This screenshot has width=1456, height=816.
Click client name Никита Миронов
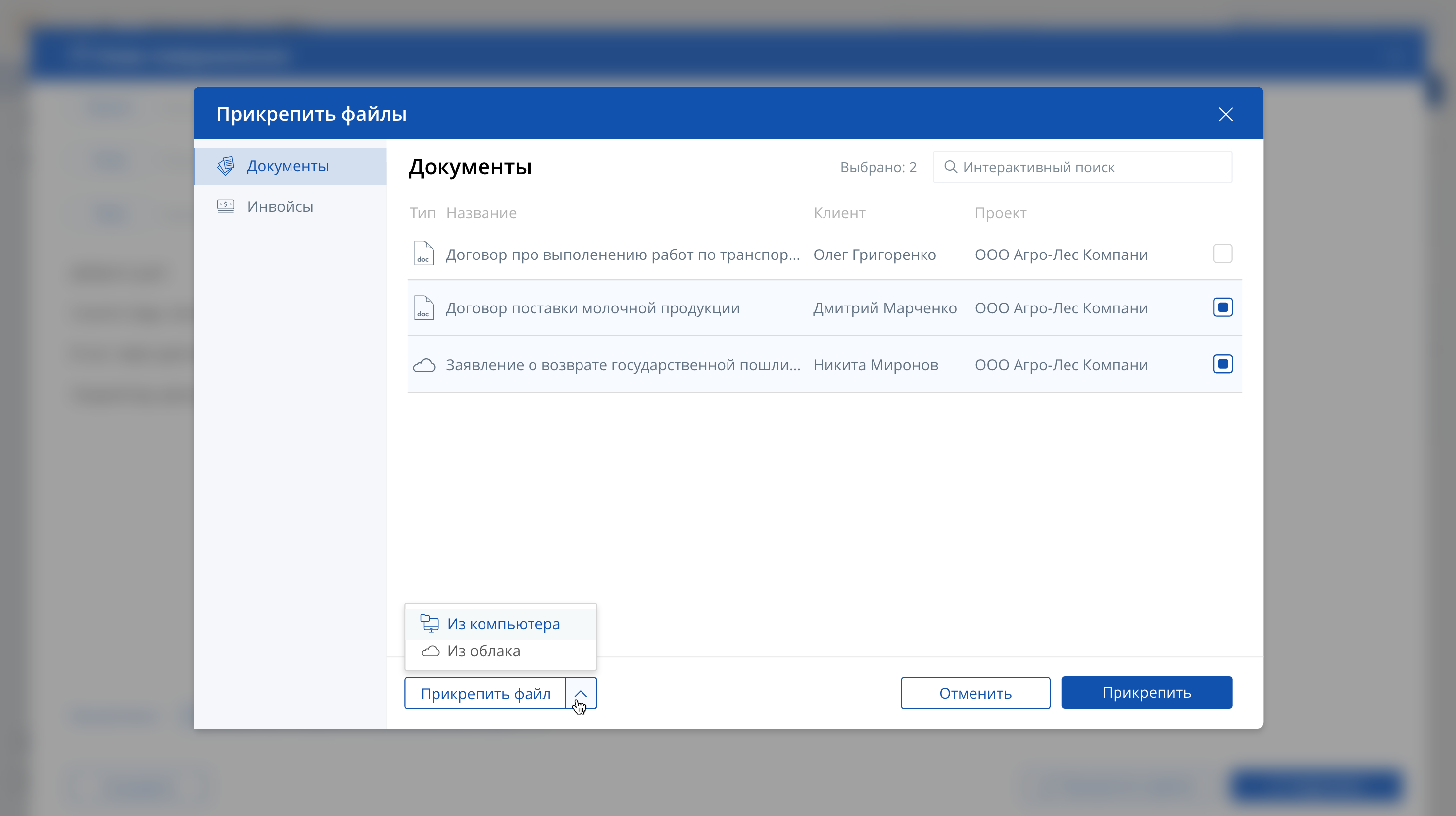click(x=875, y=365)
